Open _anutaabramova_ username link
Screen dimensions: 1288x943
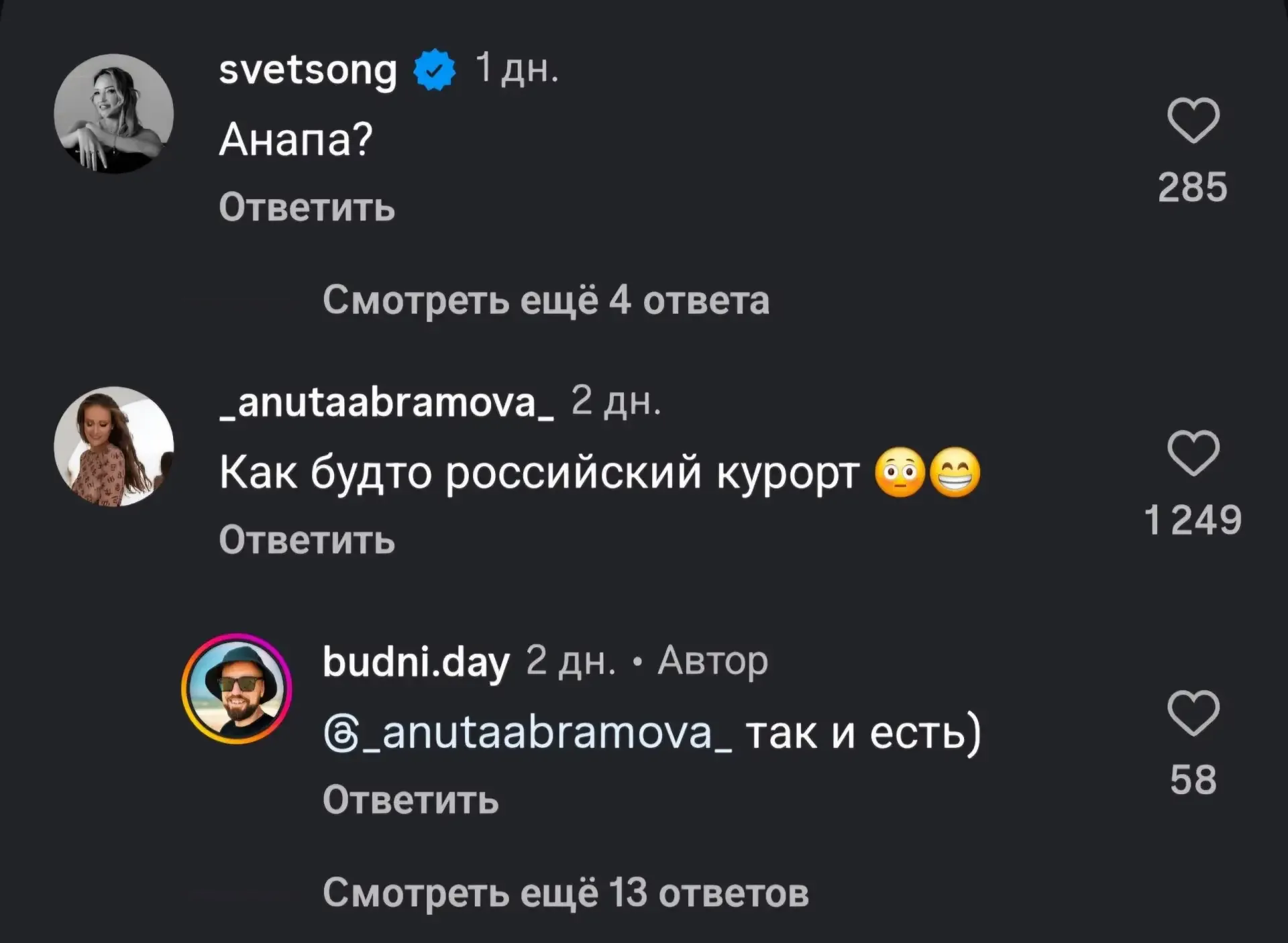pos(387,402)
